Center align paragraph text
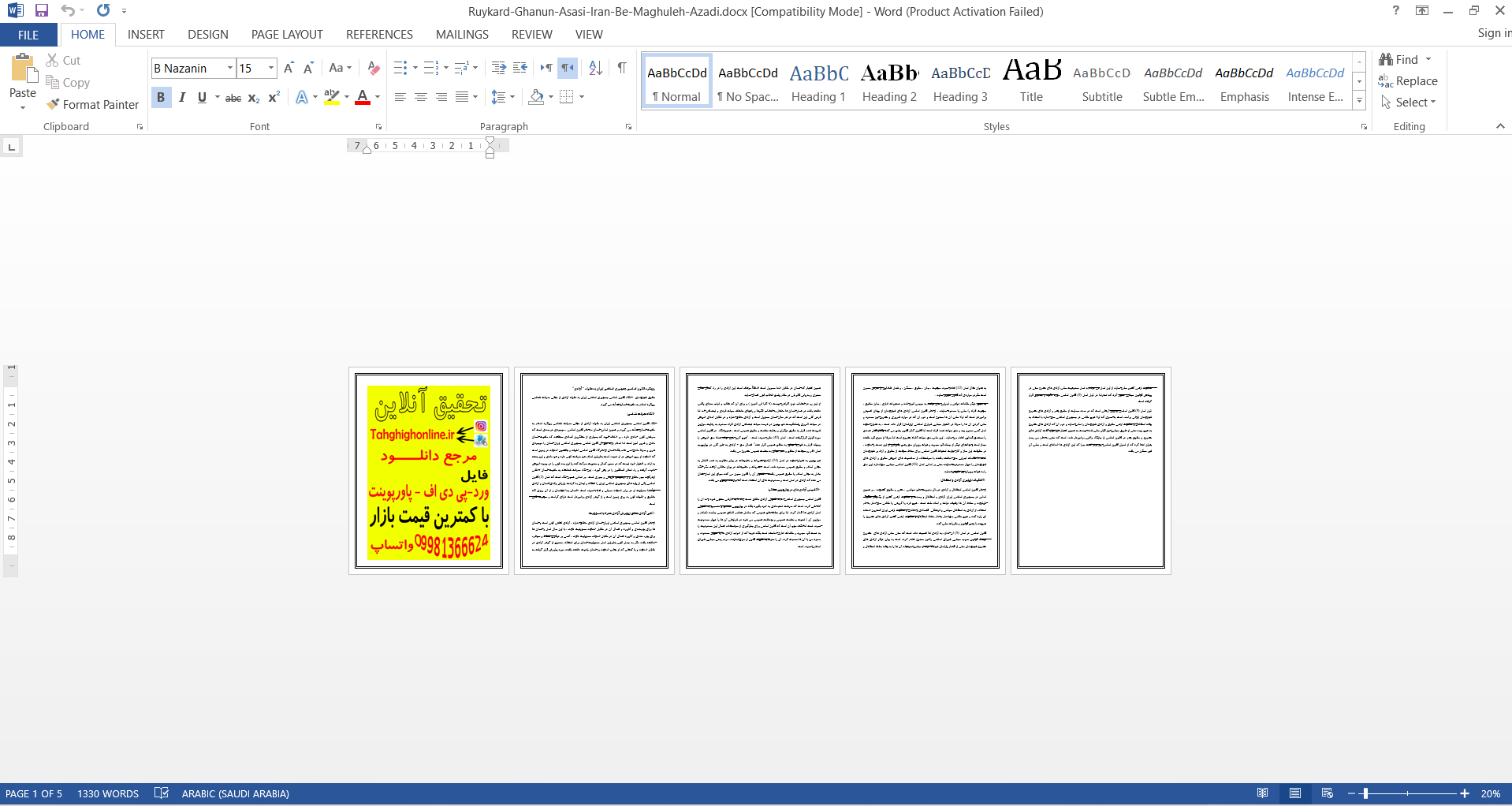1512x806 pixels. point(421,97)
